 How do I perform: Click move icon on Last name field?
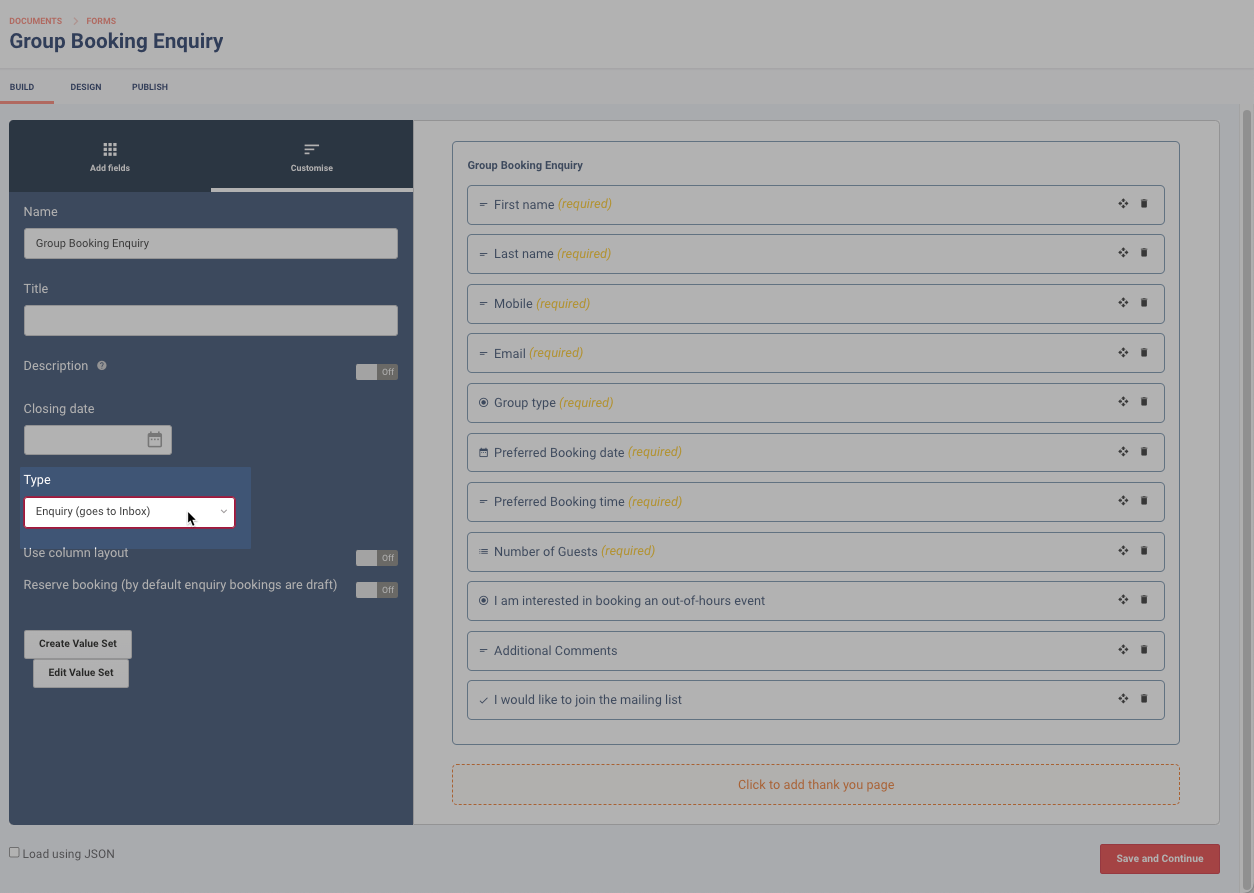(1123, 253)
